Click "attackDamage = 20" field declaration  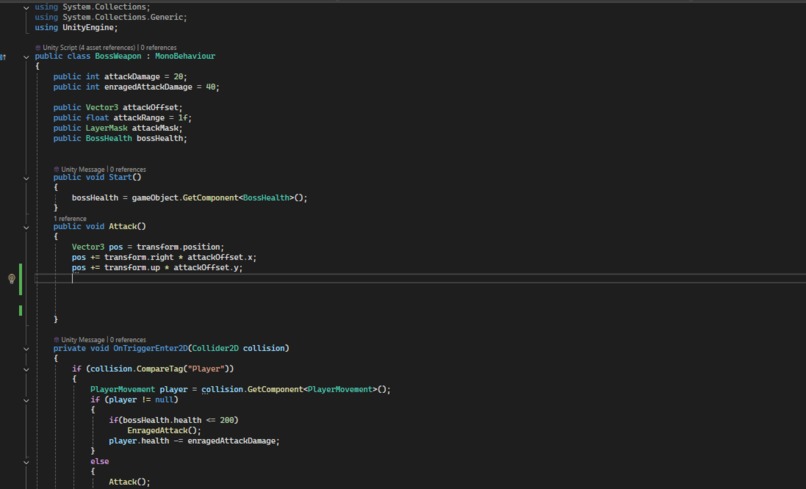pos(143,77)
